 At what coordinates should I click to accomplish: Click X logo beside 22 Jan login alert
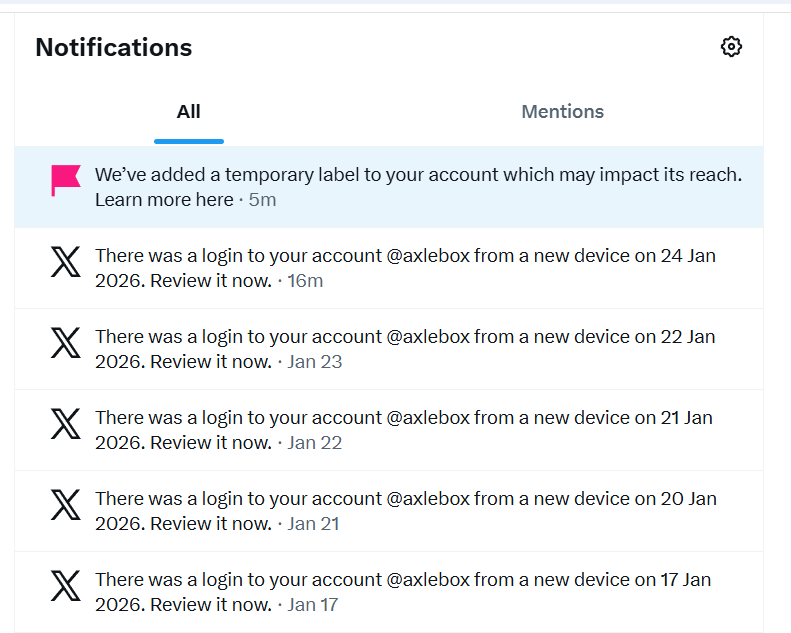tap(66, 342)
